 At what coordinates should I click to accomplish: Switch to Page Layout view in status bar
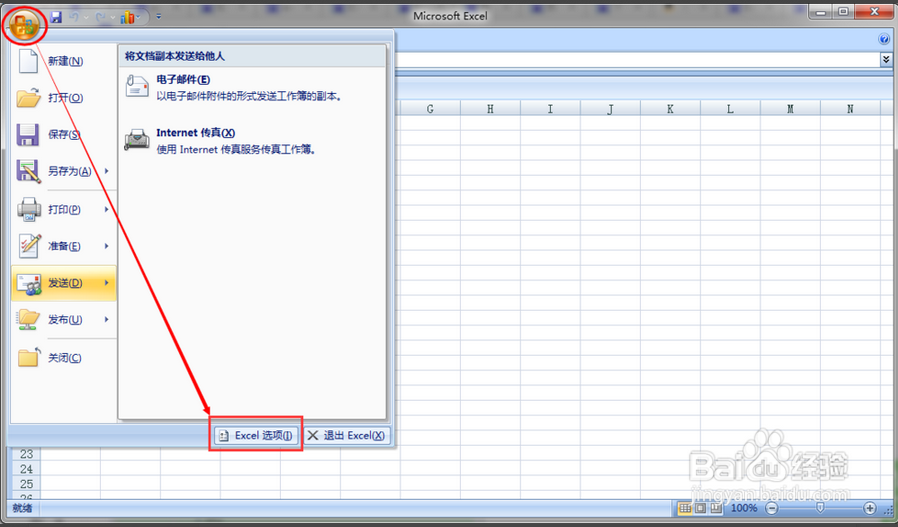(x=700, y=508)
